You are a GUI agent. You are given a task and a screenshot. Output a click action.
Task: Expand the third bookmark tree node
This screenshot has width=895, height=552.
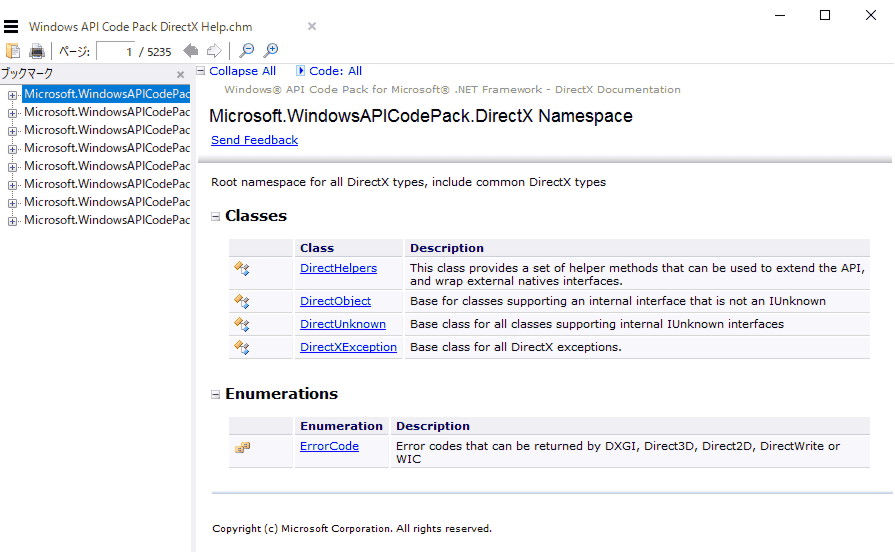(x=12, y=131)
